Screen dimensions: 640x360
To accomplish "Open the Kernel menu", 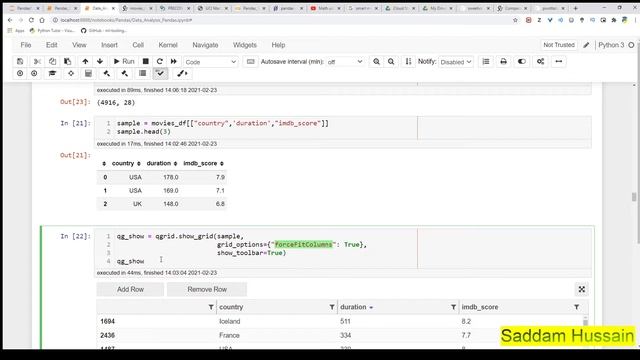I will coord(168,45).
